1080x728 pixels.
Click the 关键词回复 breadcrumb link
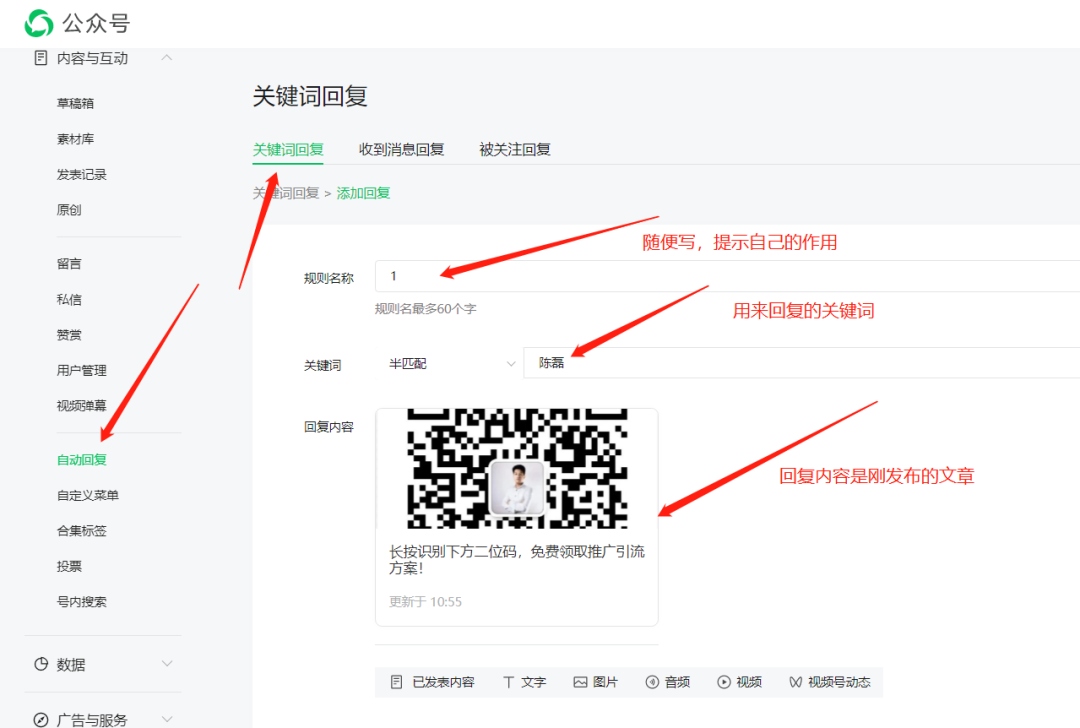286,193
